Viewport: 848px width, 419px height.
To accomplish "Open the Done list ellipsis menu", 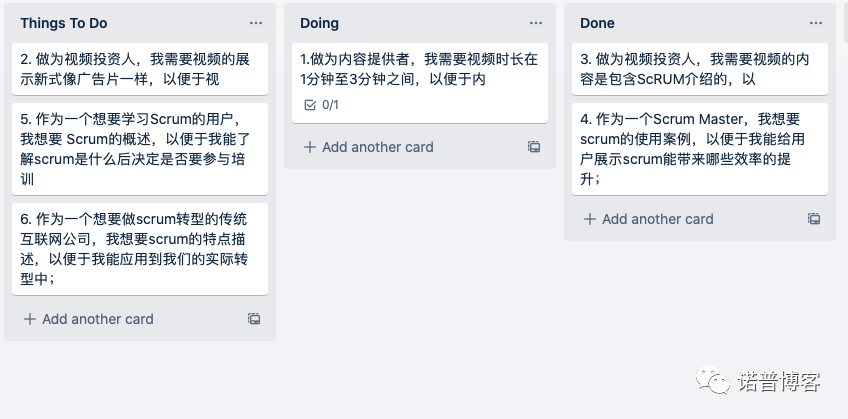I will [x=816, y=23].
